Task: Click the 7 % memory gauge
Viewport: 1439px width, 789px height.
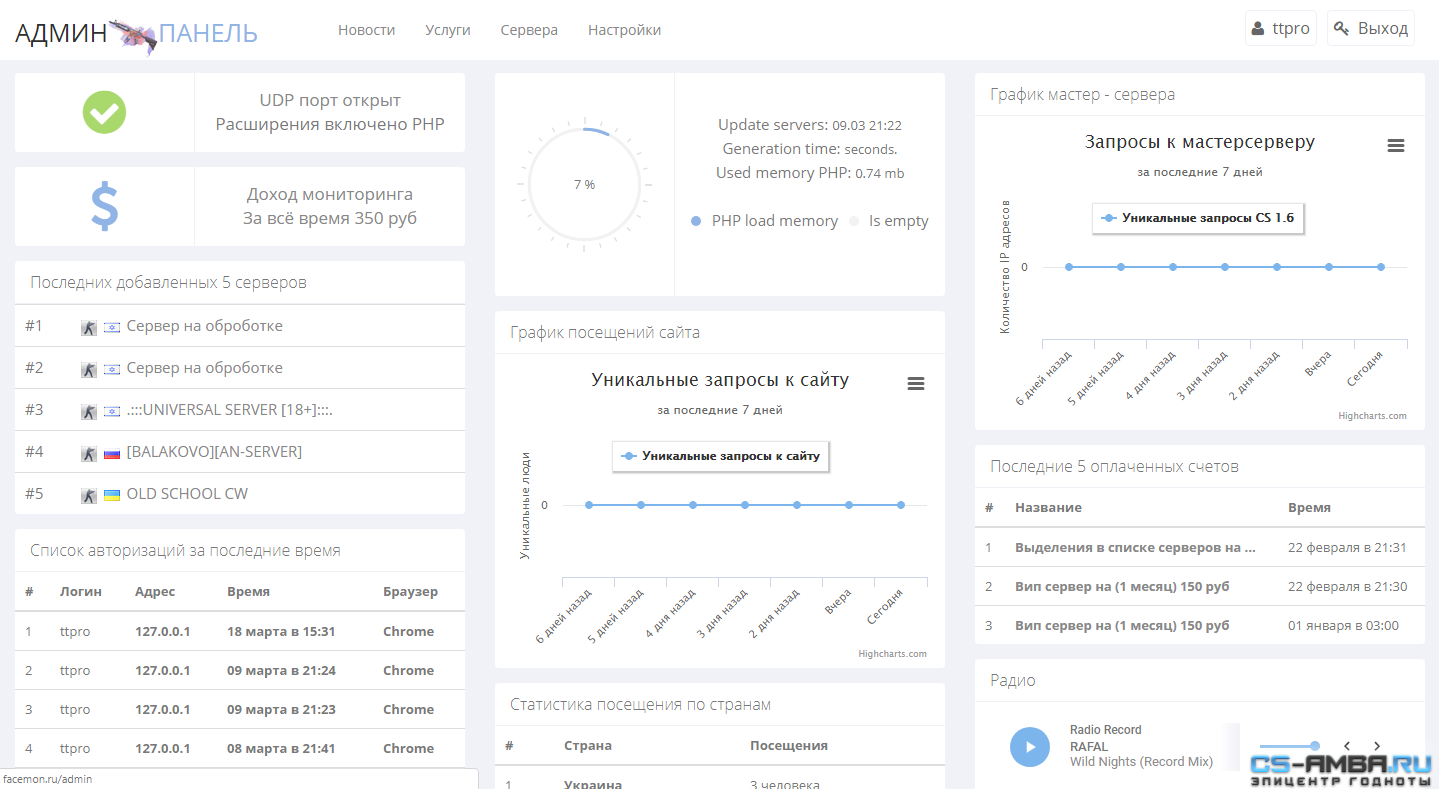Action: point(585,185)
